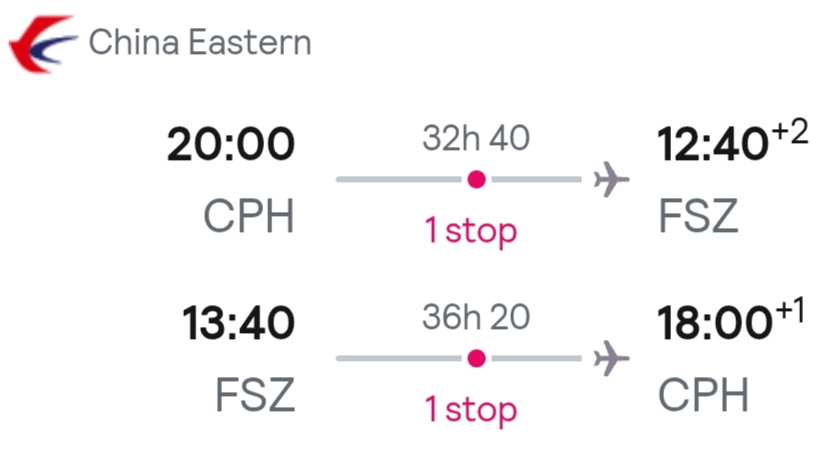
Task: Open the outbound flight's 1 stop details
Action: pyautogui.click(x=471, y=231)
